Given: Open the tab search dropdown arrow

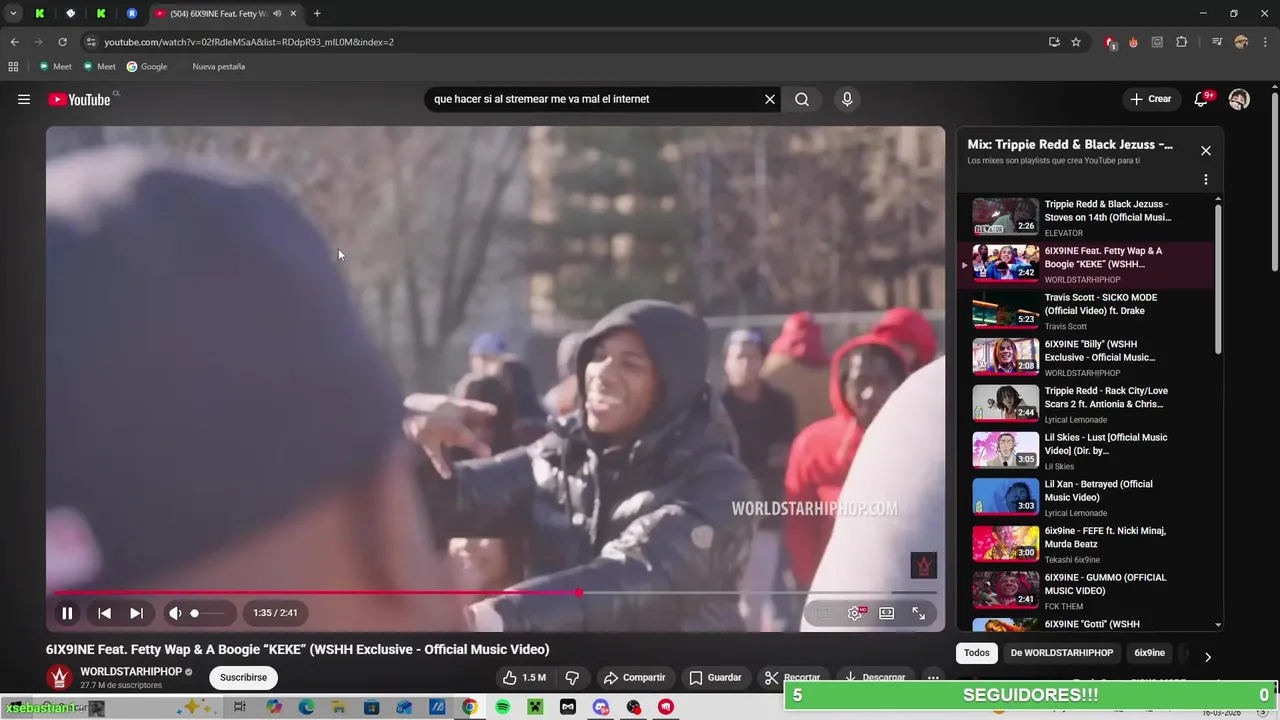Looking at the screenshot, I should 13,13.
